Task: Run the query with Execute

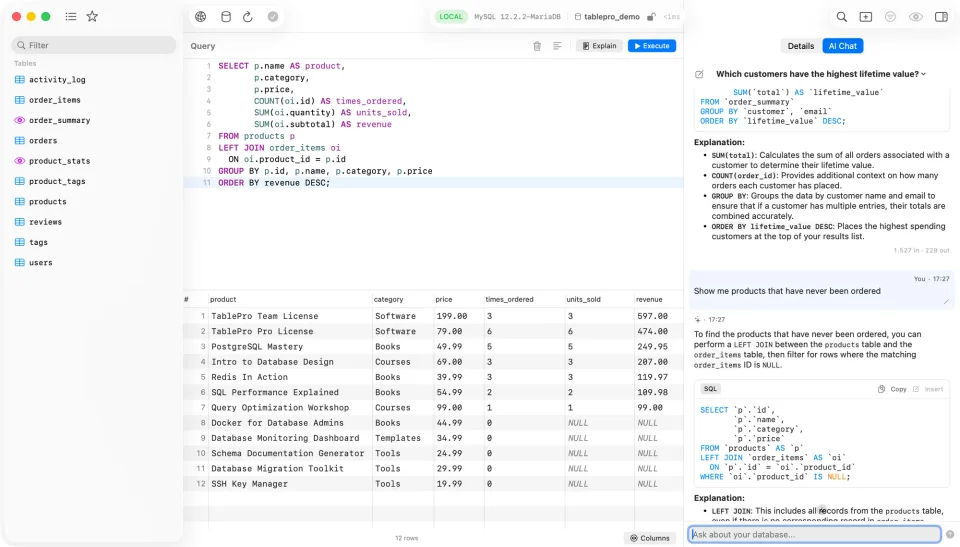Action: (x=651, y=46)
